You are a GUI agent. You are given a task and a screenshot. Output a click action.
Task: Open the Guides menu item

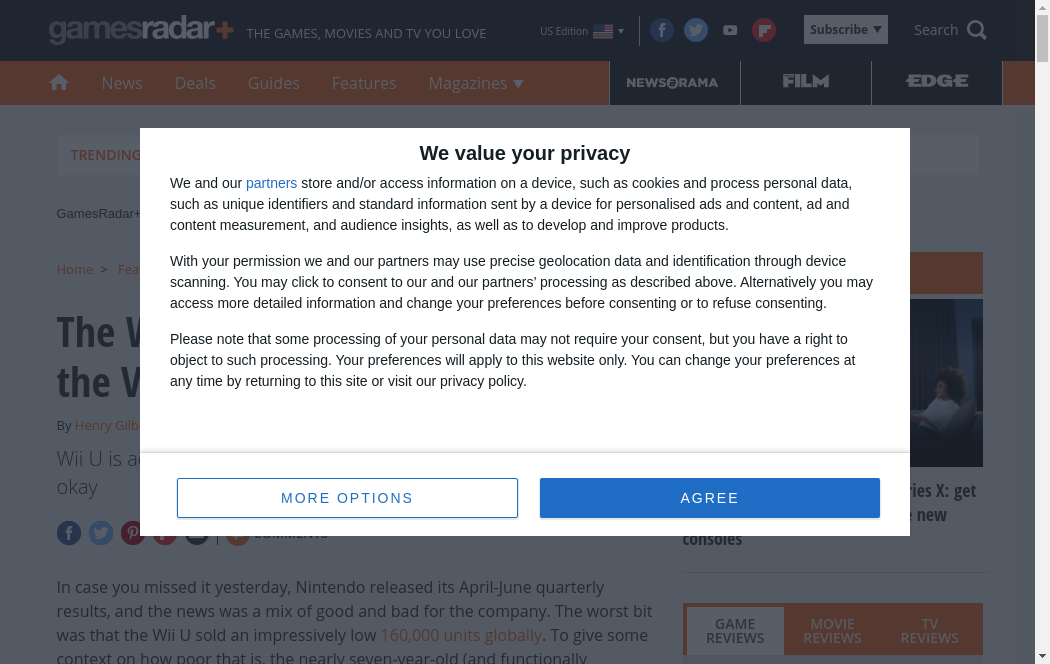(274, 83)
